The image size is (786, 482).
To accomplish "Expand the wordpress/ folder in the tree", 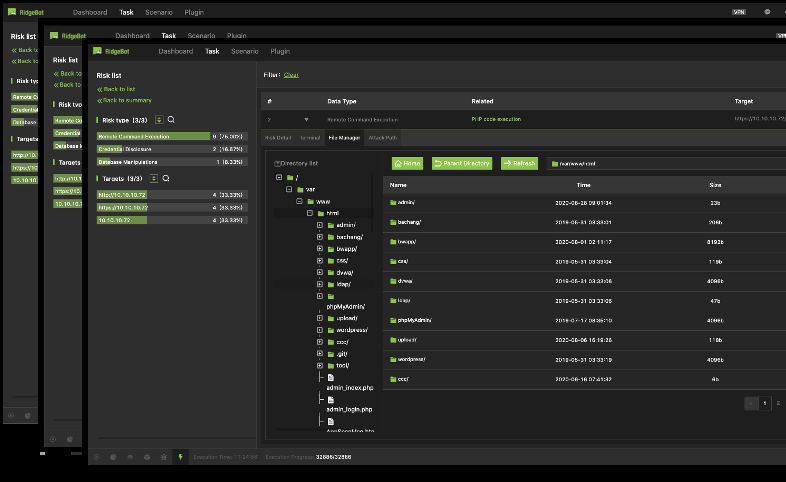I will [x=320, y=330].
